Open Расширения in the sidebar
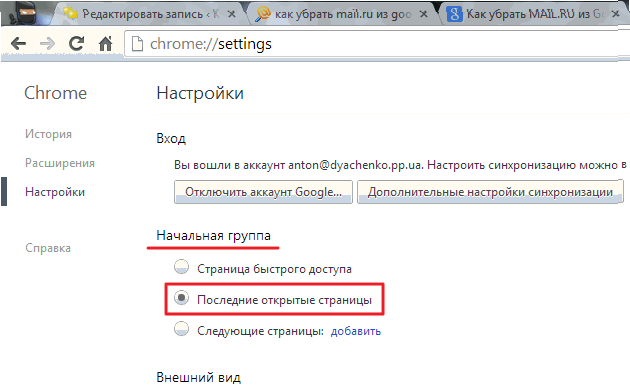 60,163
